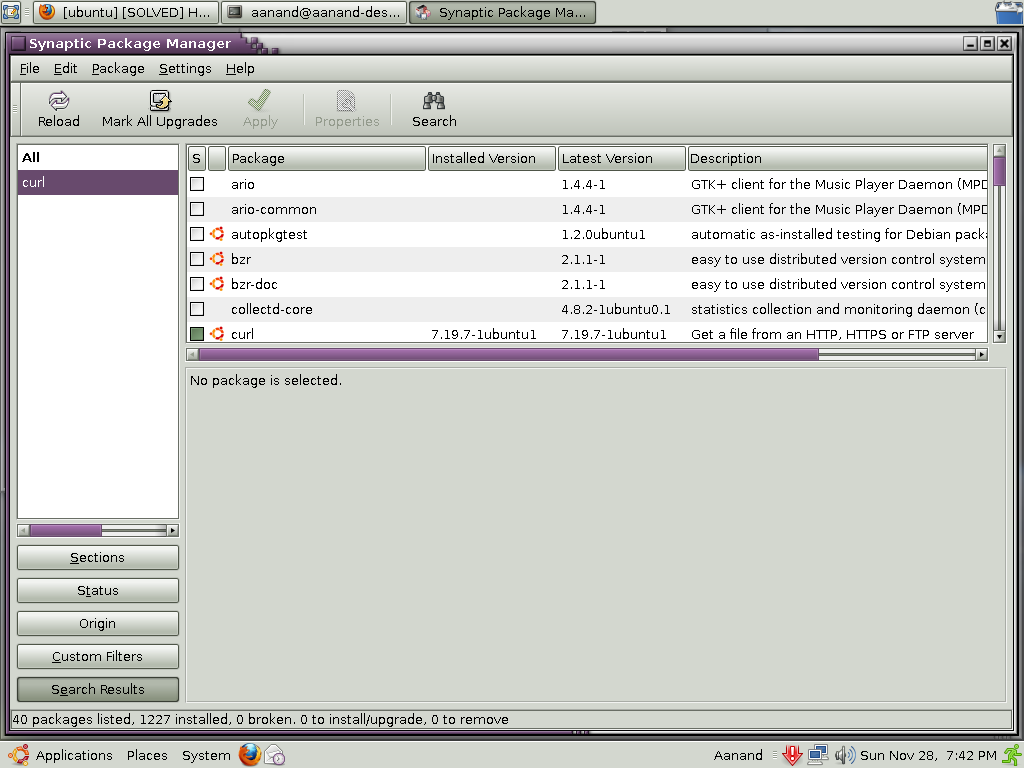Click the running-man logout icon
1024x768 pixels.
click(1012, 755)
